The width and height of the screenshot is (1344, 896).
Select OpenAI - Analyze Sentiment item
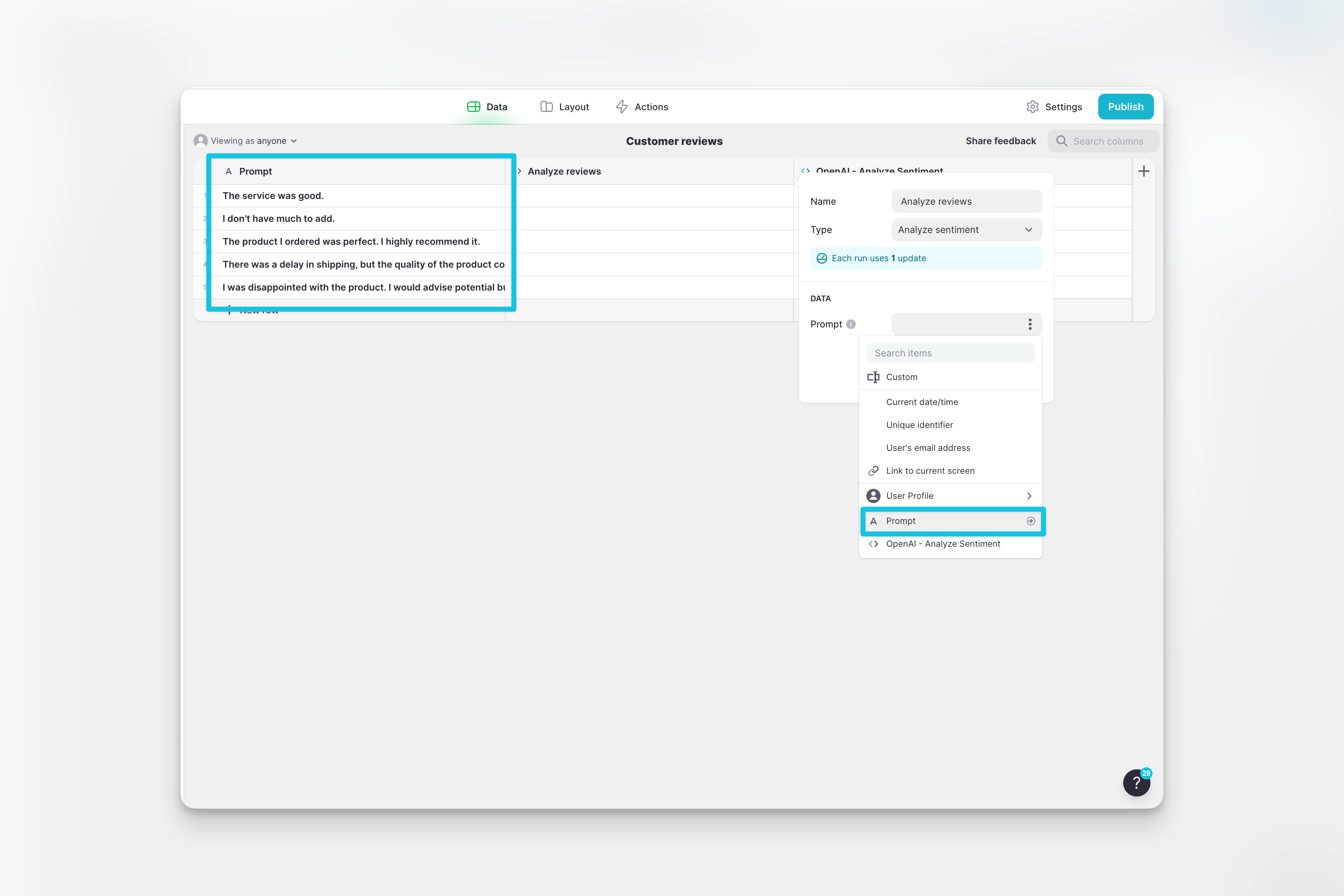tap(943, 544)
